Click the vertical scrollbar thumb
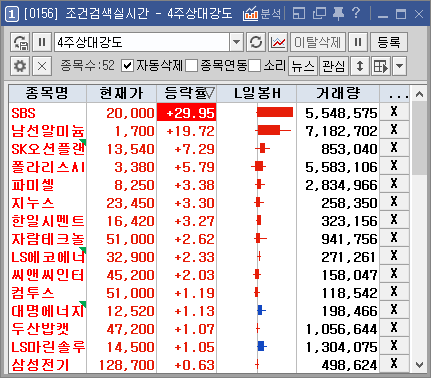Viewport: 431px width, 378px height. coord(419,138)
